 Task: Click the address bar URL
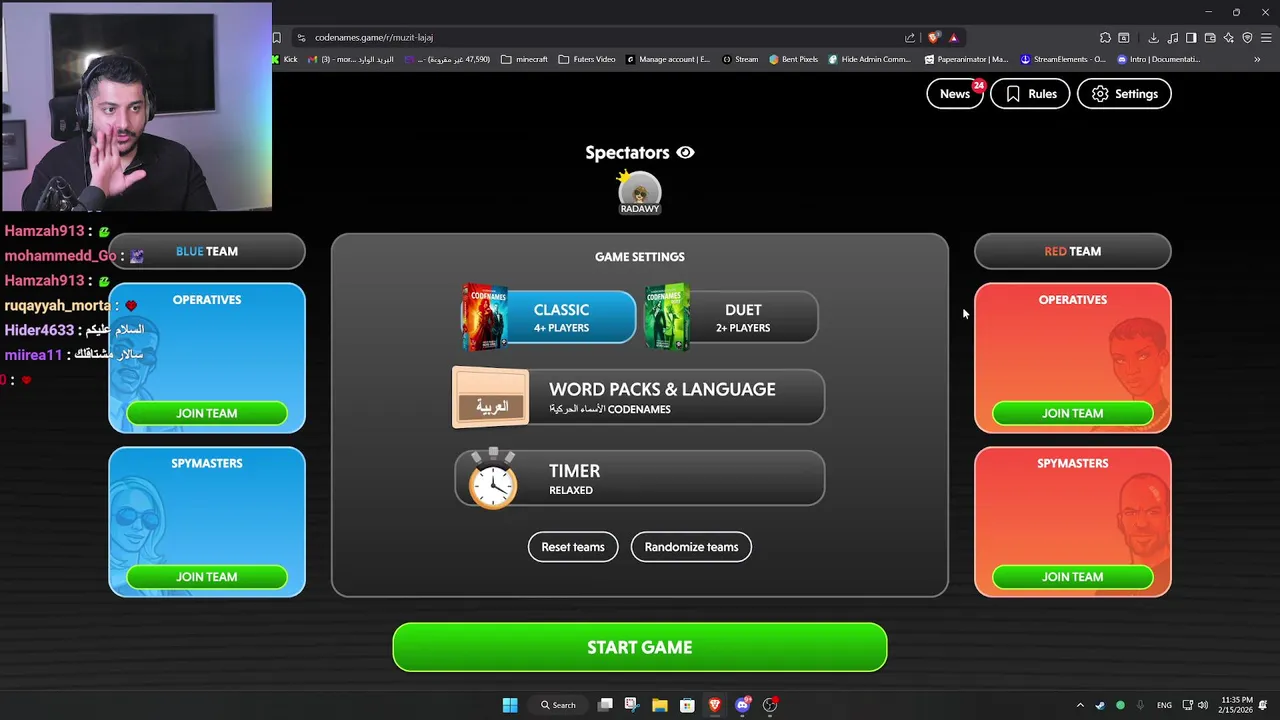(374, 38)
